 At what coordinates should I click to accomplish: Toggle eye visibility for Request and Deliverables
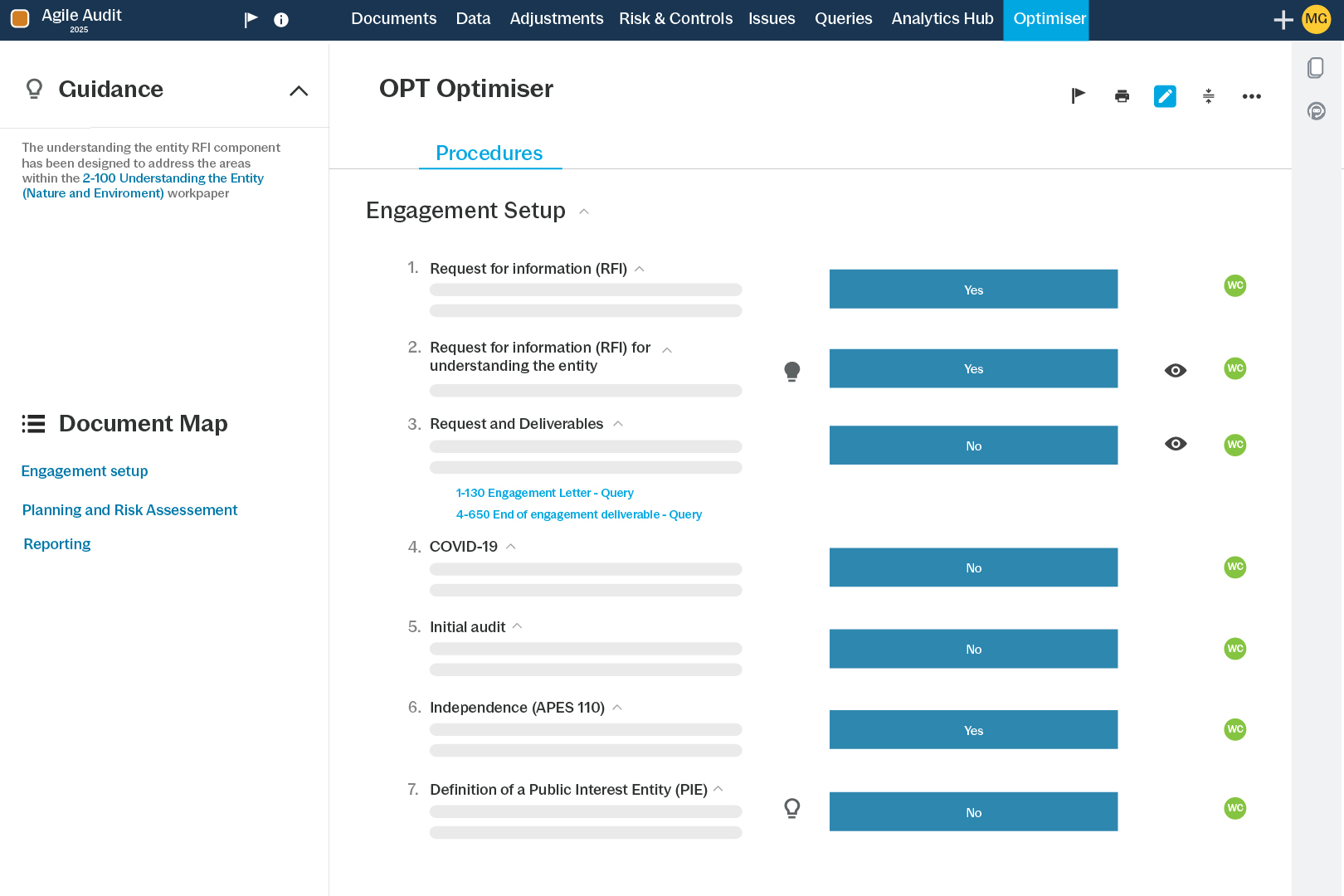pyautogui.click(x=1176, y=444)
